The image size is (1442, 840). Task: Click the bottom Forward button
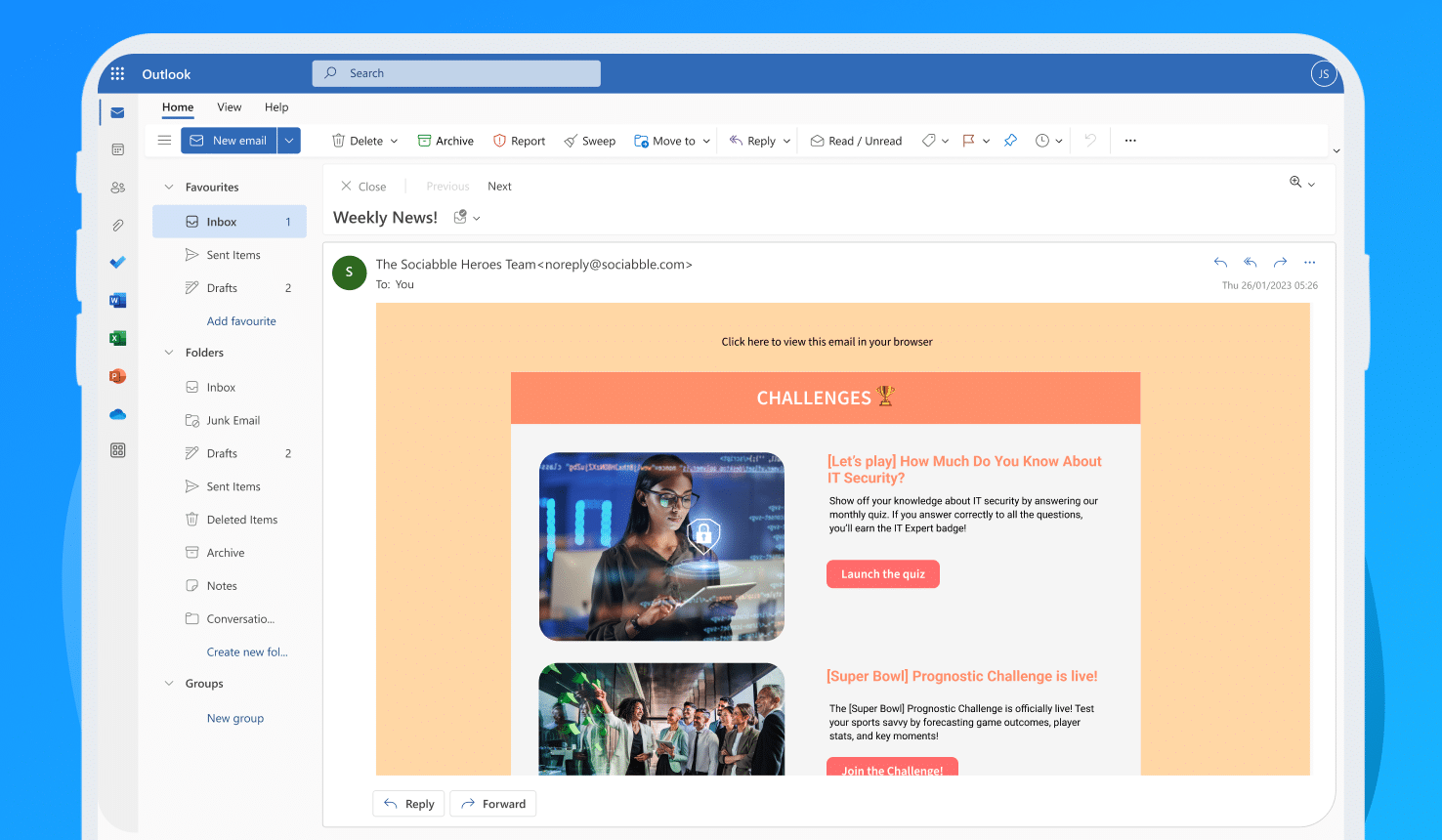[493, 804]
